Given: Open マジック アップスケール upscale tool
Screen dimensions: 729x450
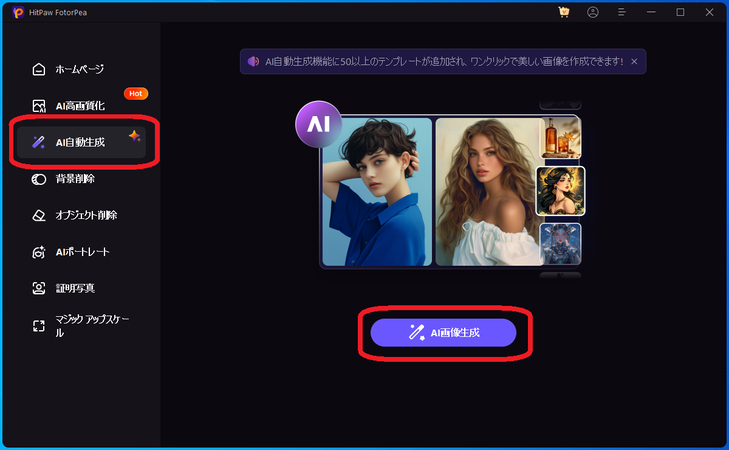Looking at the screenshot, I should 81,325.
